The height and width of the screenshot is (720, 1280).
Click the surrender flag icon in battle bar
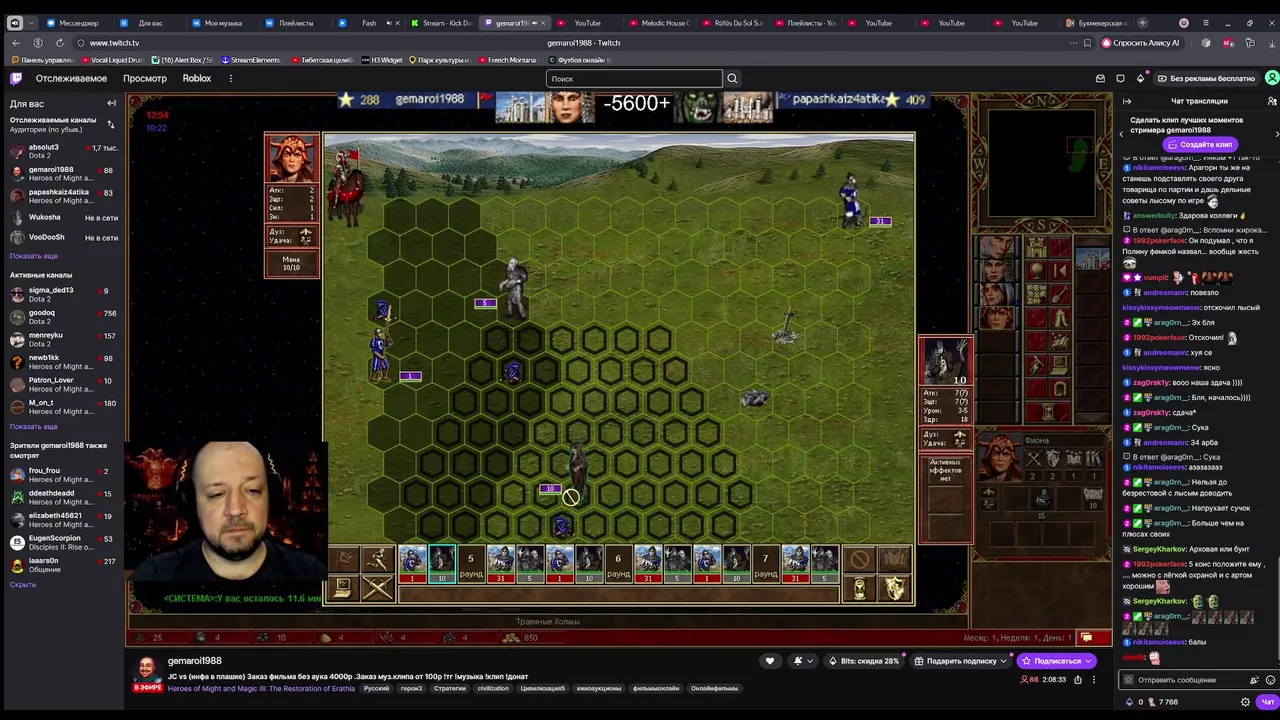[x=342, y=560]
